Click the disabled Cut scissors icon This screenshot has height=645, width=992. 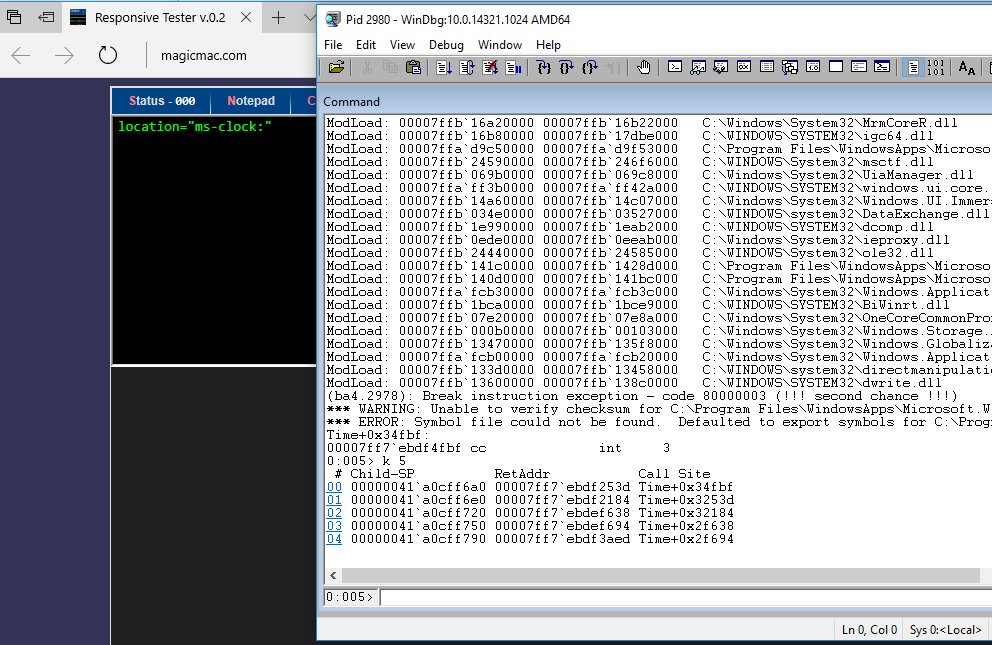[x=367, y=68]
